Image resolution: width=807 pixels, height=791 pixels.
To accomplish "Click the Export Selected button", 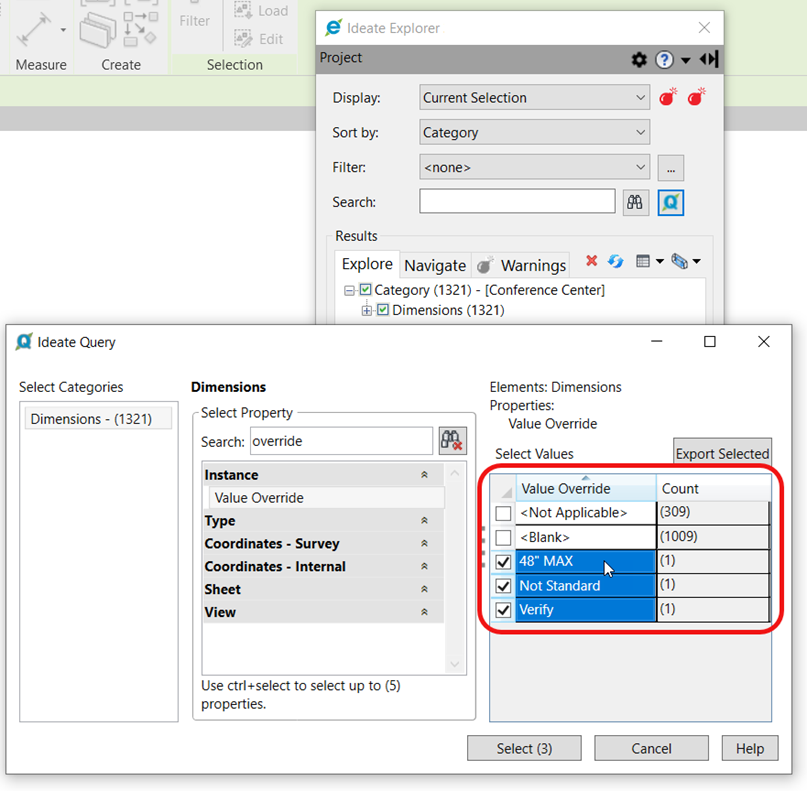I will (722, 452).
